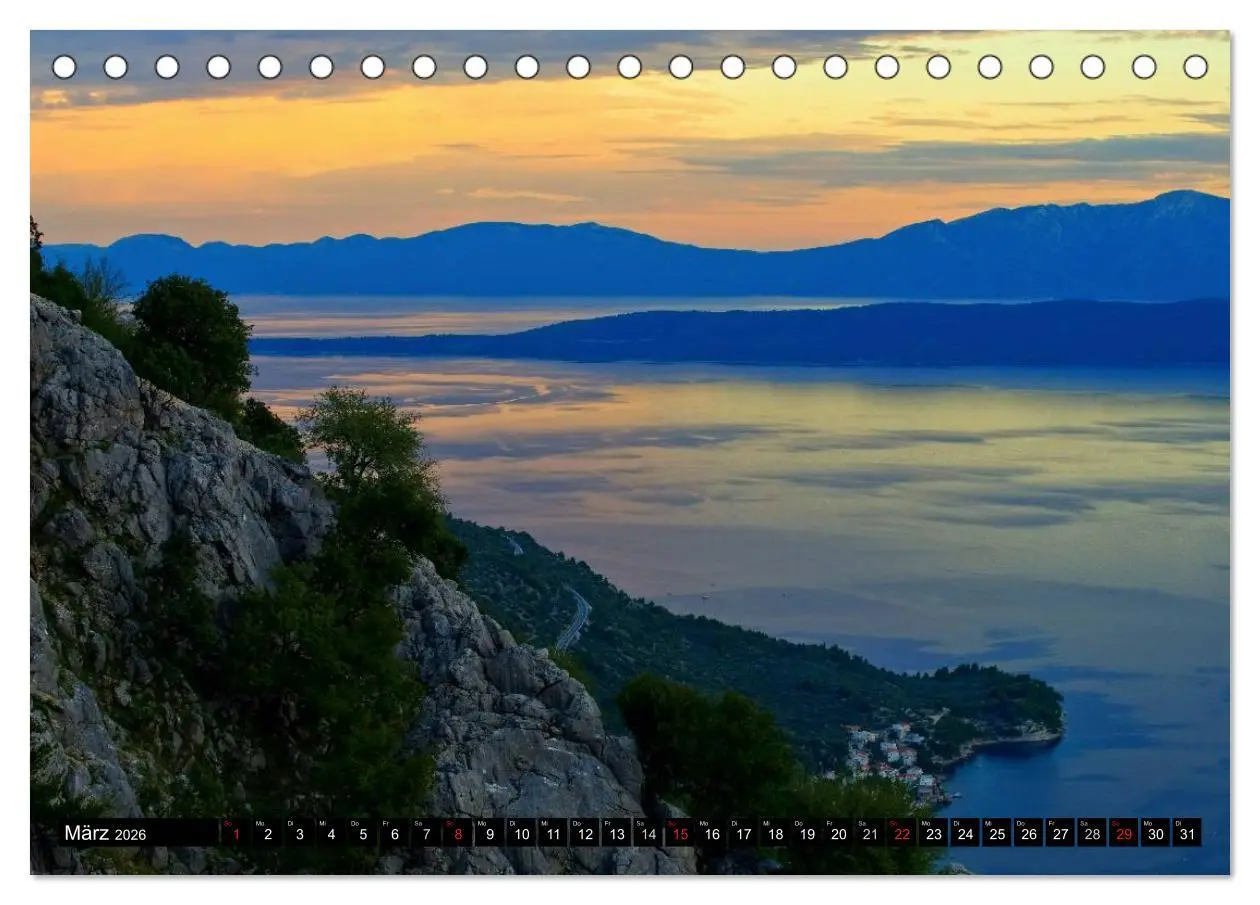This screenshot has height=905, width=1260.
Task: Pick day 23 (Mo) in the date strip
Action: coord(932,833)
